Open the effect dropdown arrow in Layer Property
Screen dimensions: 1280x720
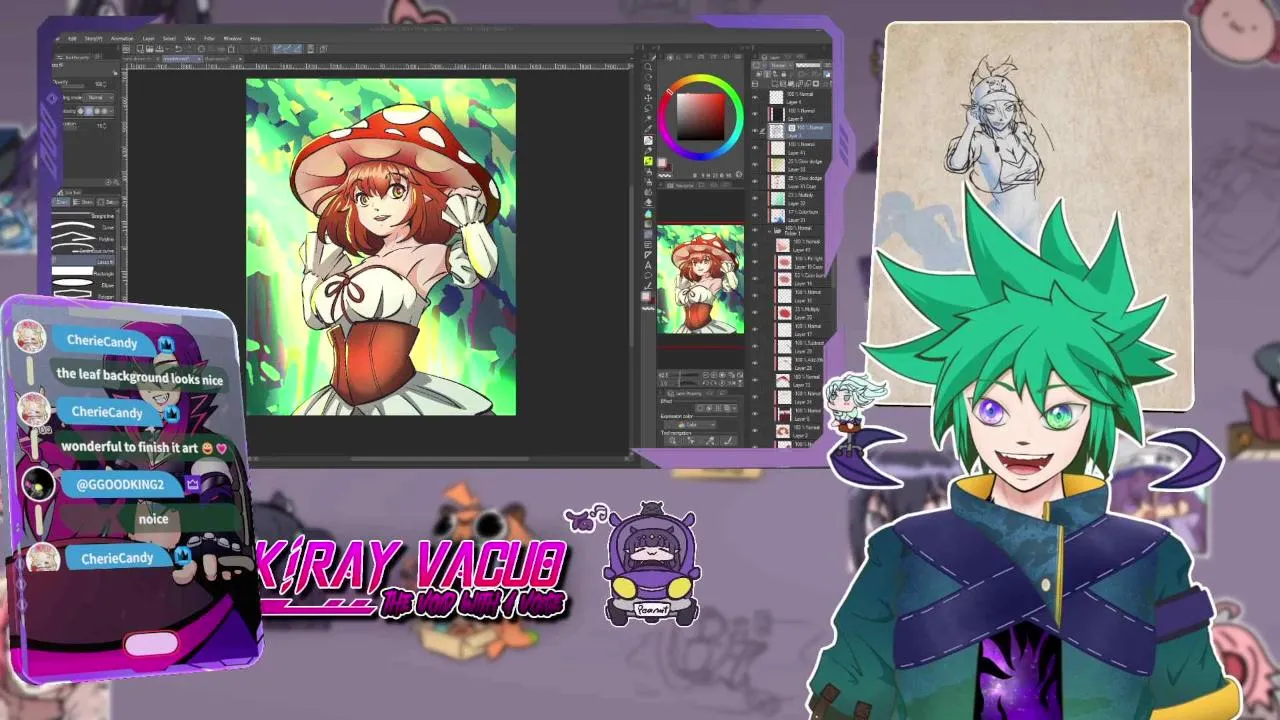(734, 408)
